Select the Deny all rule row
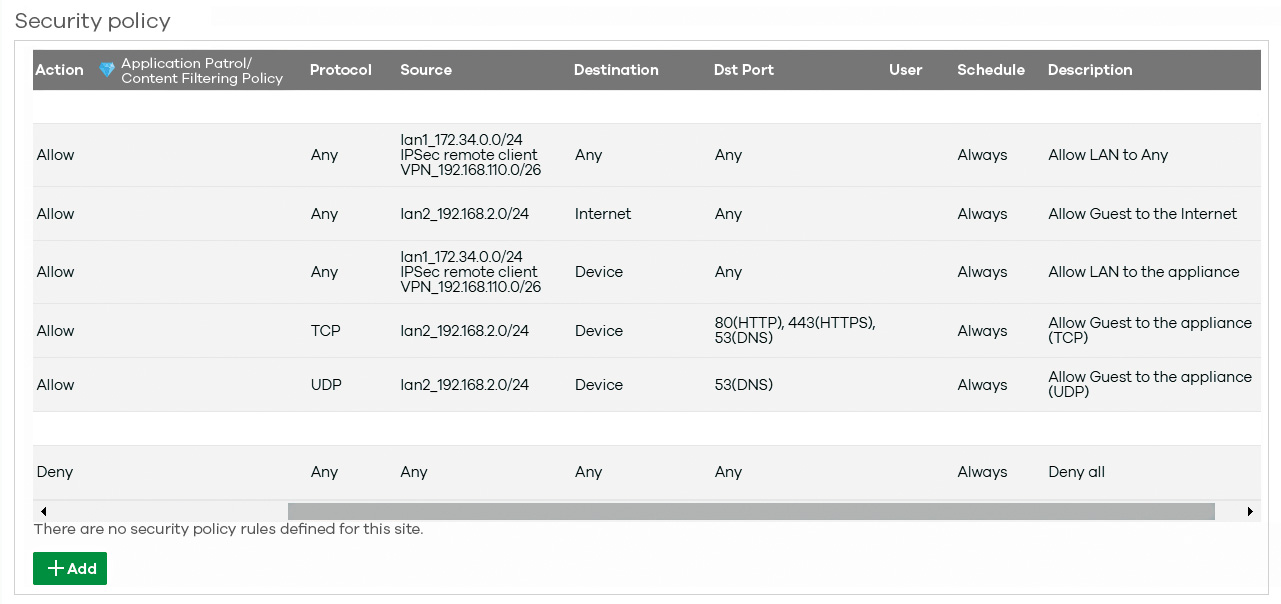 (647, 472)
